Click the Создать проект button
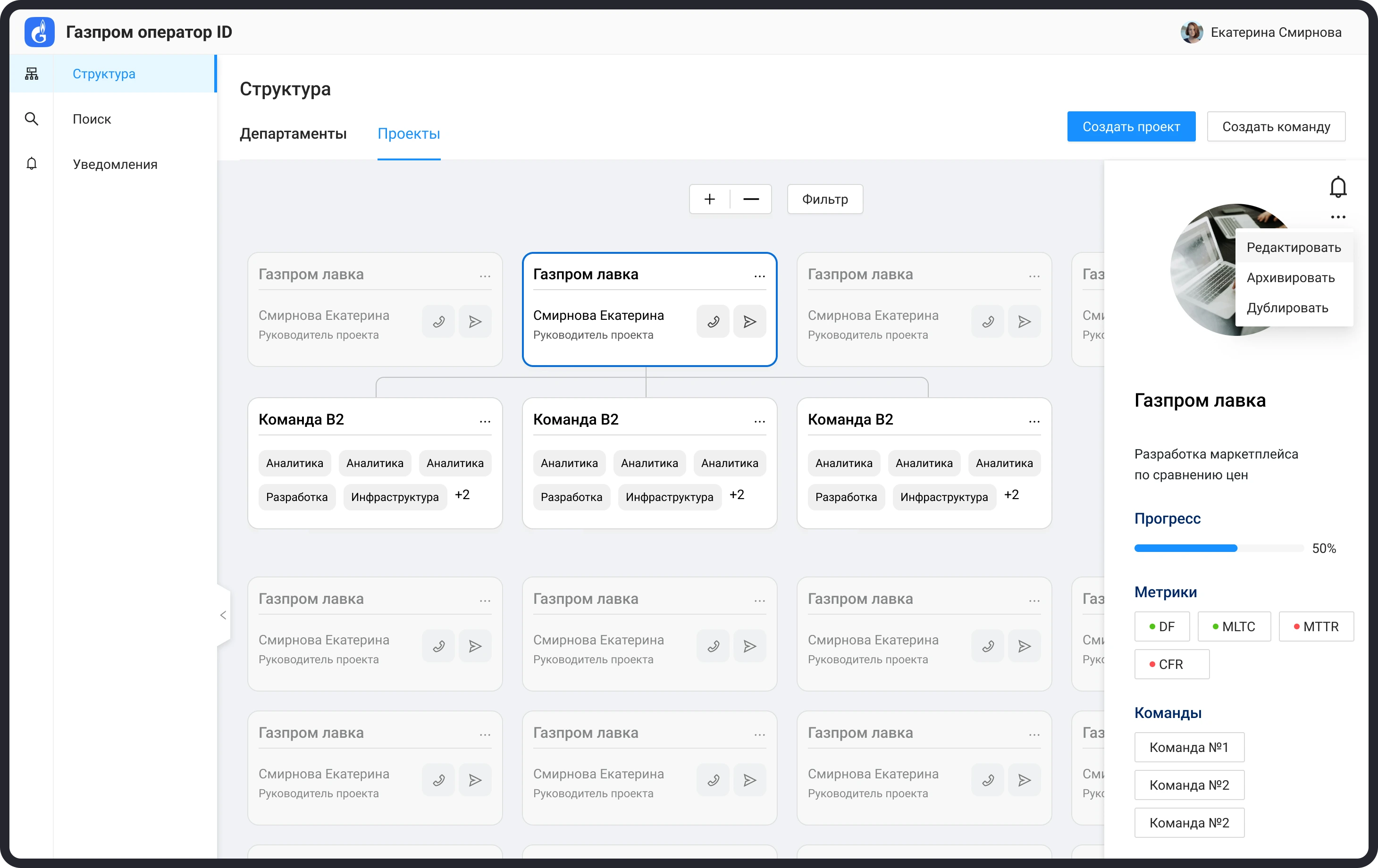 1131,126
